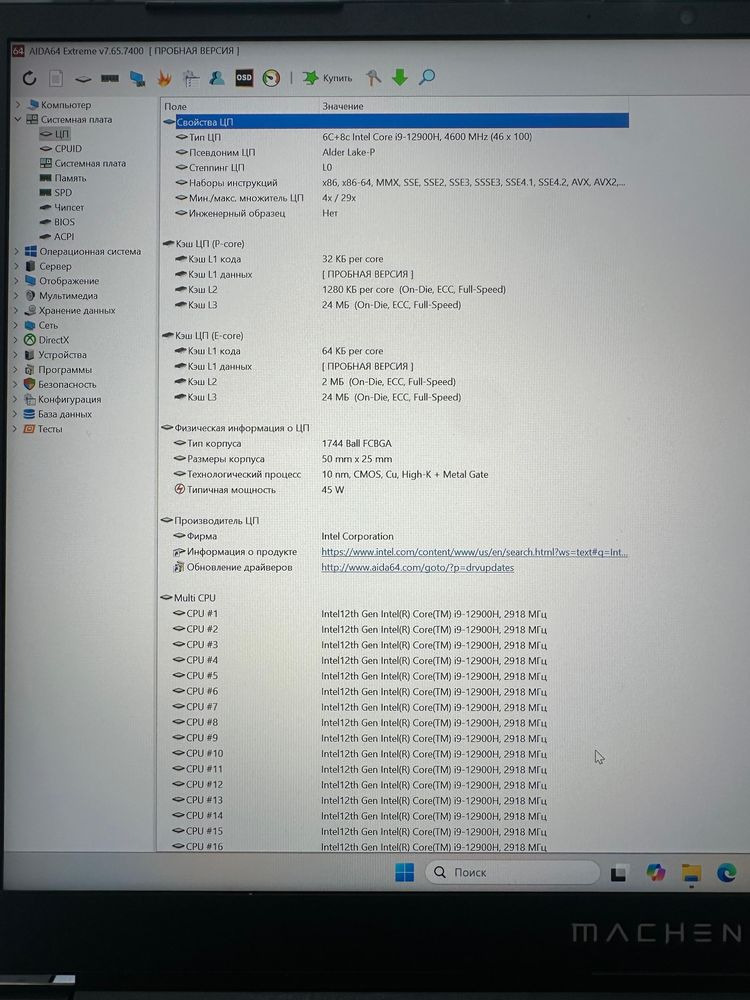The width and height of the screenshot is (750, 1000).
Task: Select ЦП in the sidebar tree
Action: pyautogui.click(x=55, y=134)
